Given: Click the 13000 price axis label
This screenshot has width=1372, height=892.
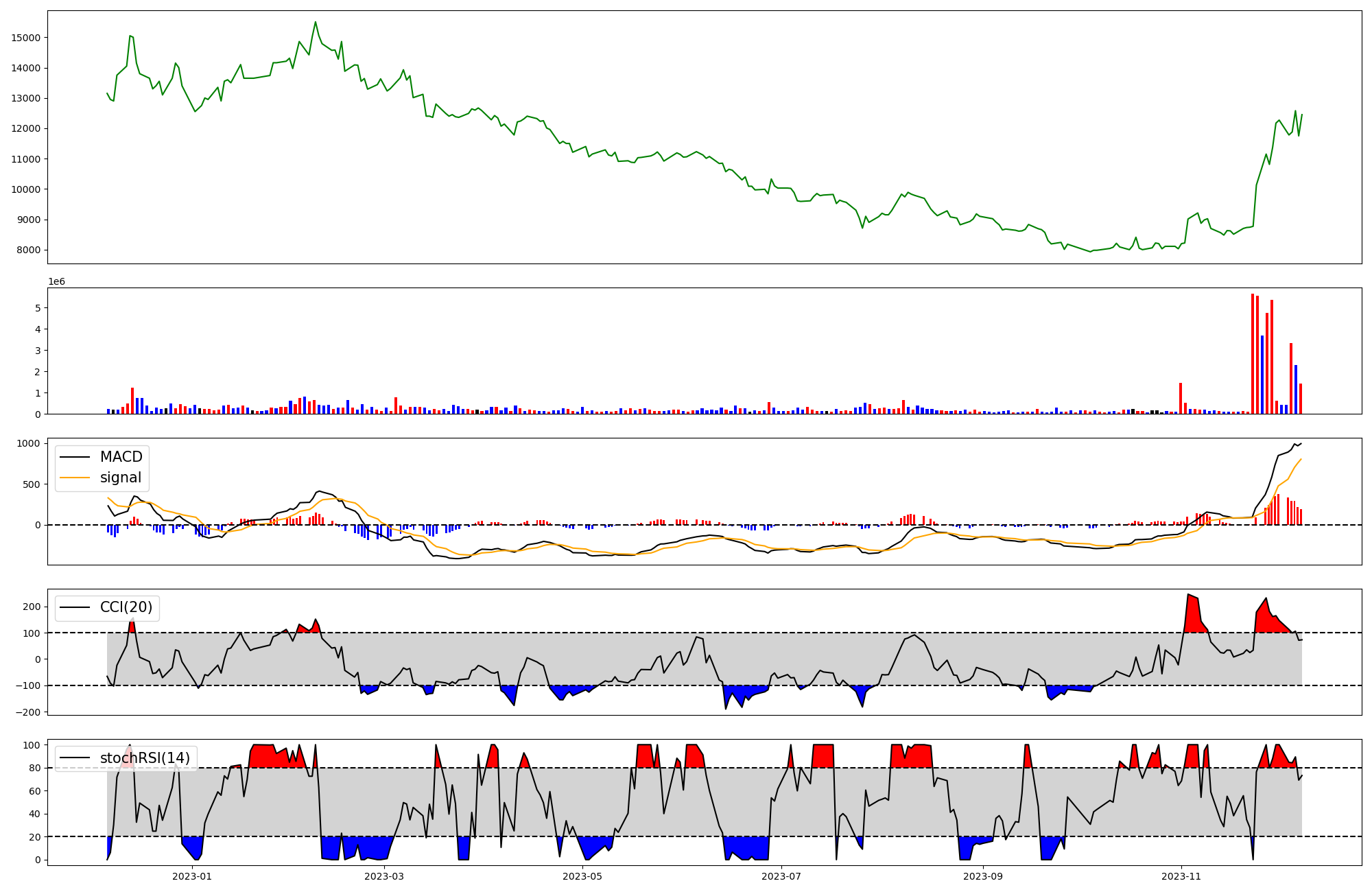Looking at the screenshot, I should pyautogui.click(x=26, y=98).
